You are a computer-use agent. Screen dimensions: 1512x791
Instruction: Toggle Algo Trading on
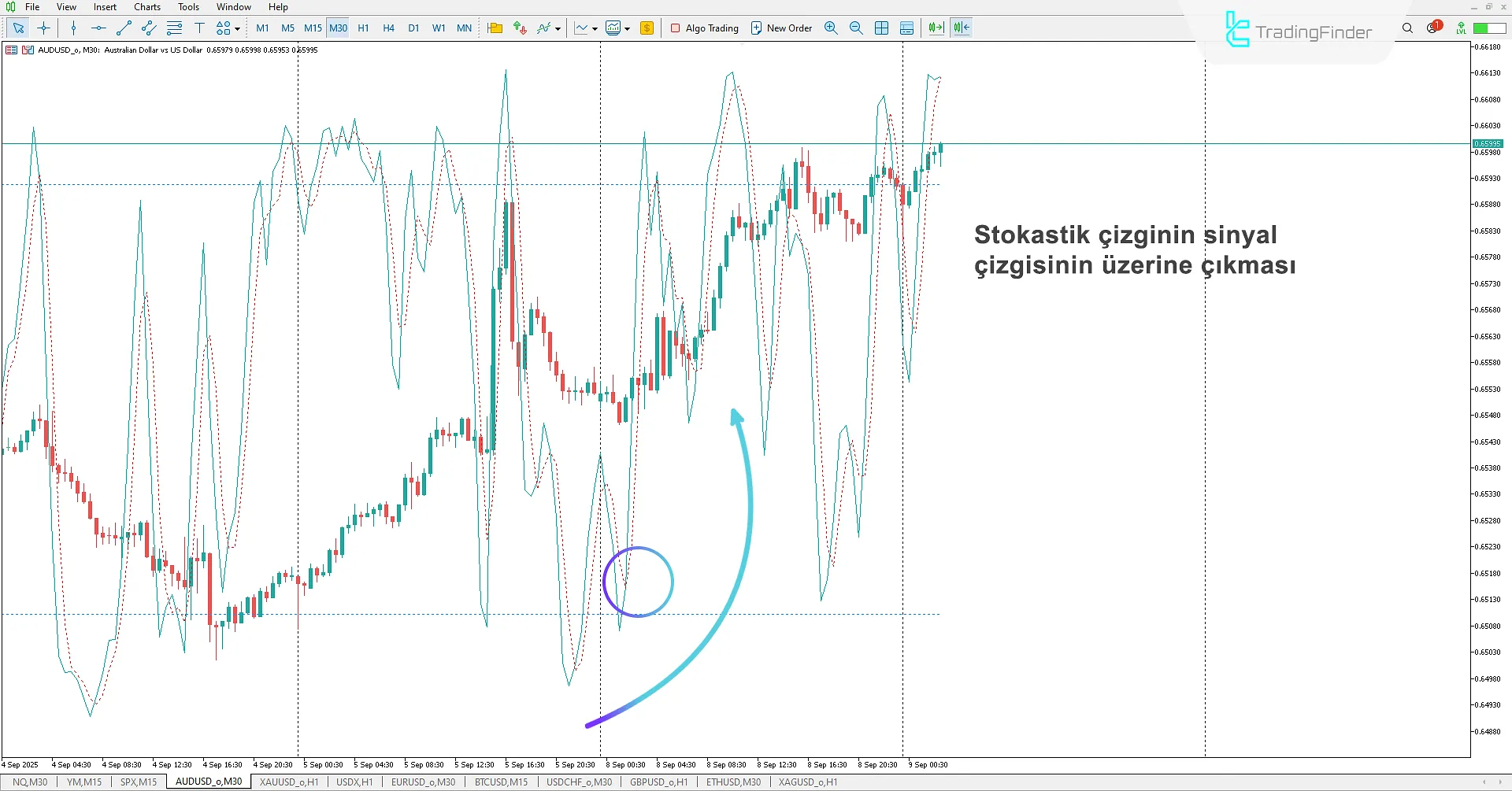[704, 28]
